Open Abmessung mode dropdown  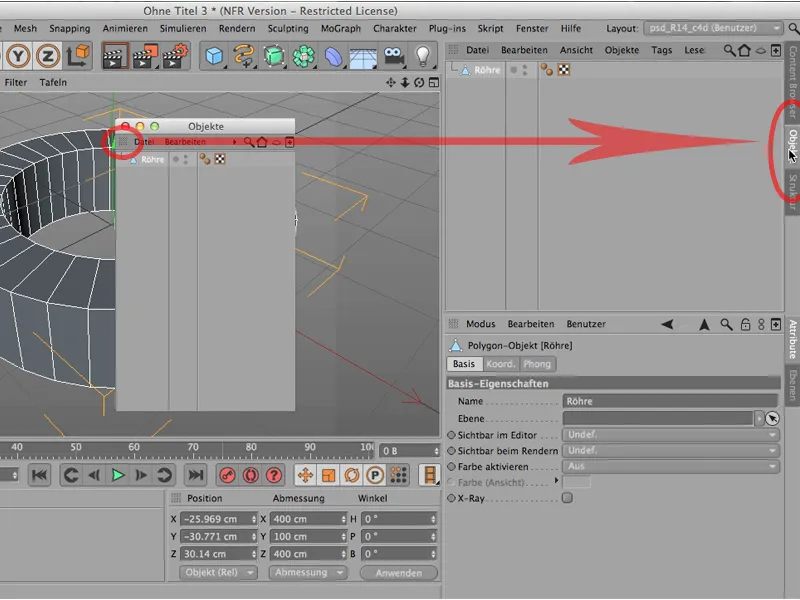308,572
